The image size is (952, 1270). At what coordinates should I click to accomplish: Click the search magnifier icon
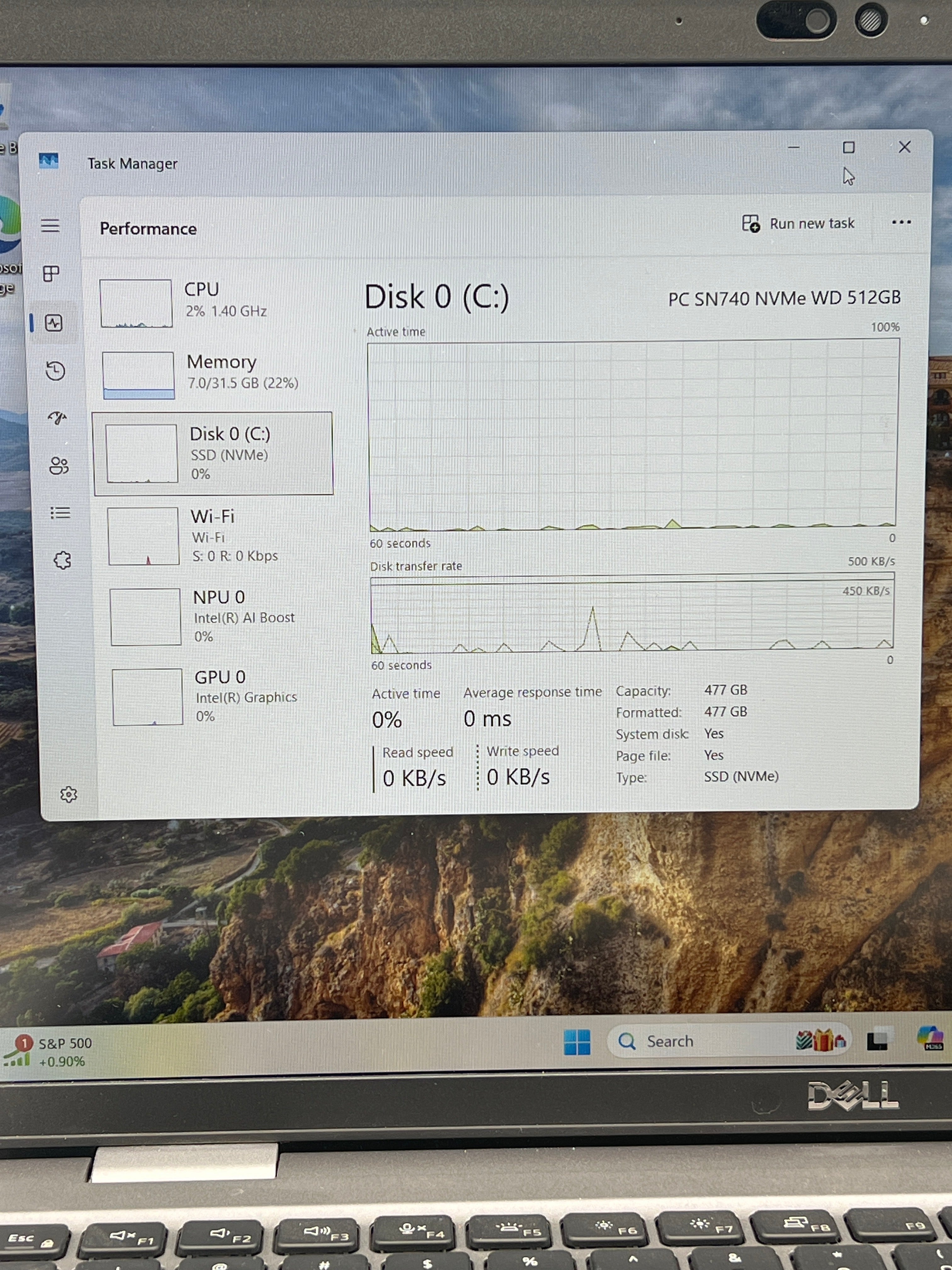click(626, 1042)
